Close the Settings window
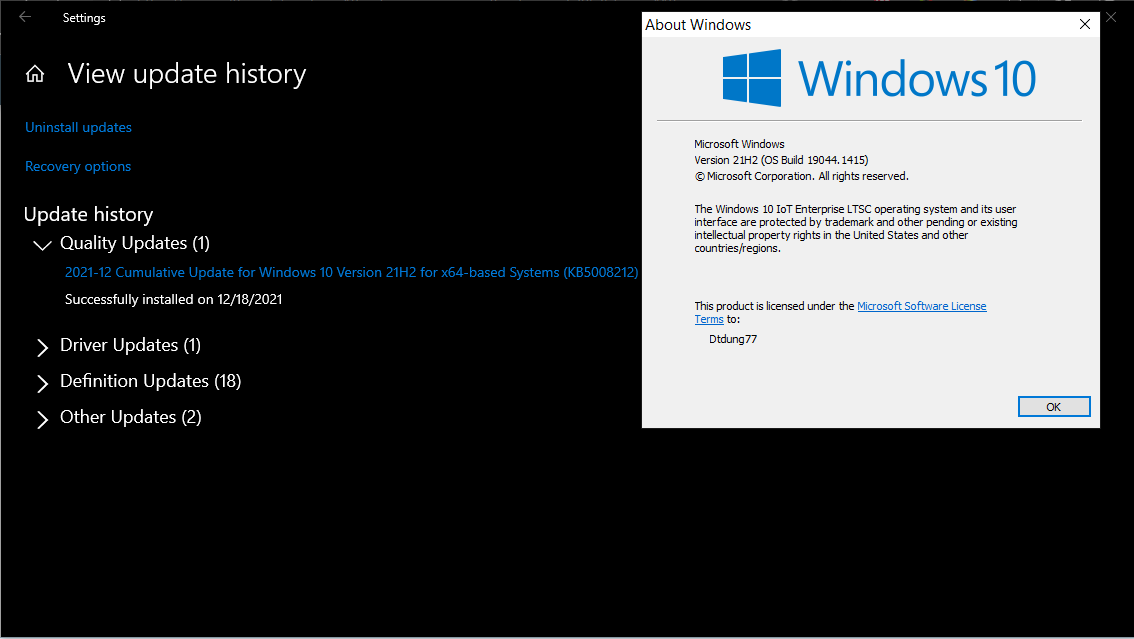 point(1112,17)
